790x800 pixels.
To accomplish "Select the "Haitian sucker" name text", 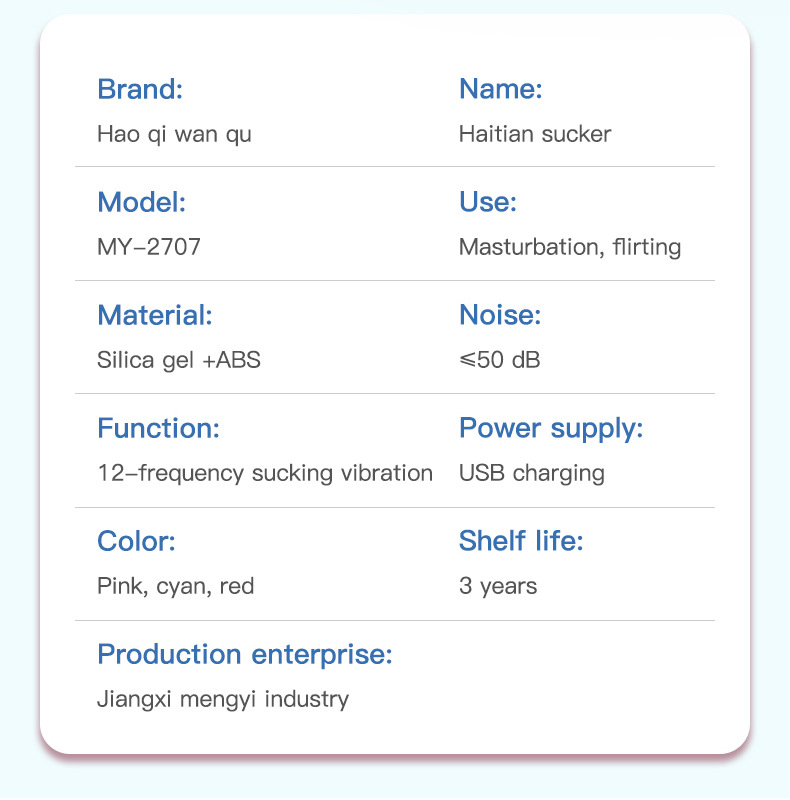I will 534,134.
